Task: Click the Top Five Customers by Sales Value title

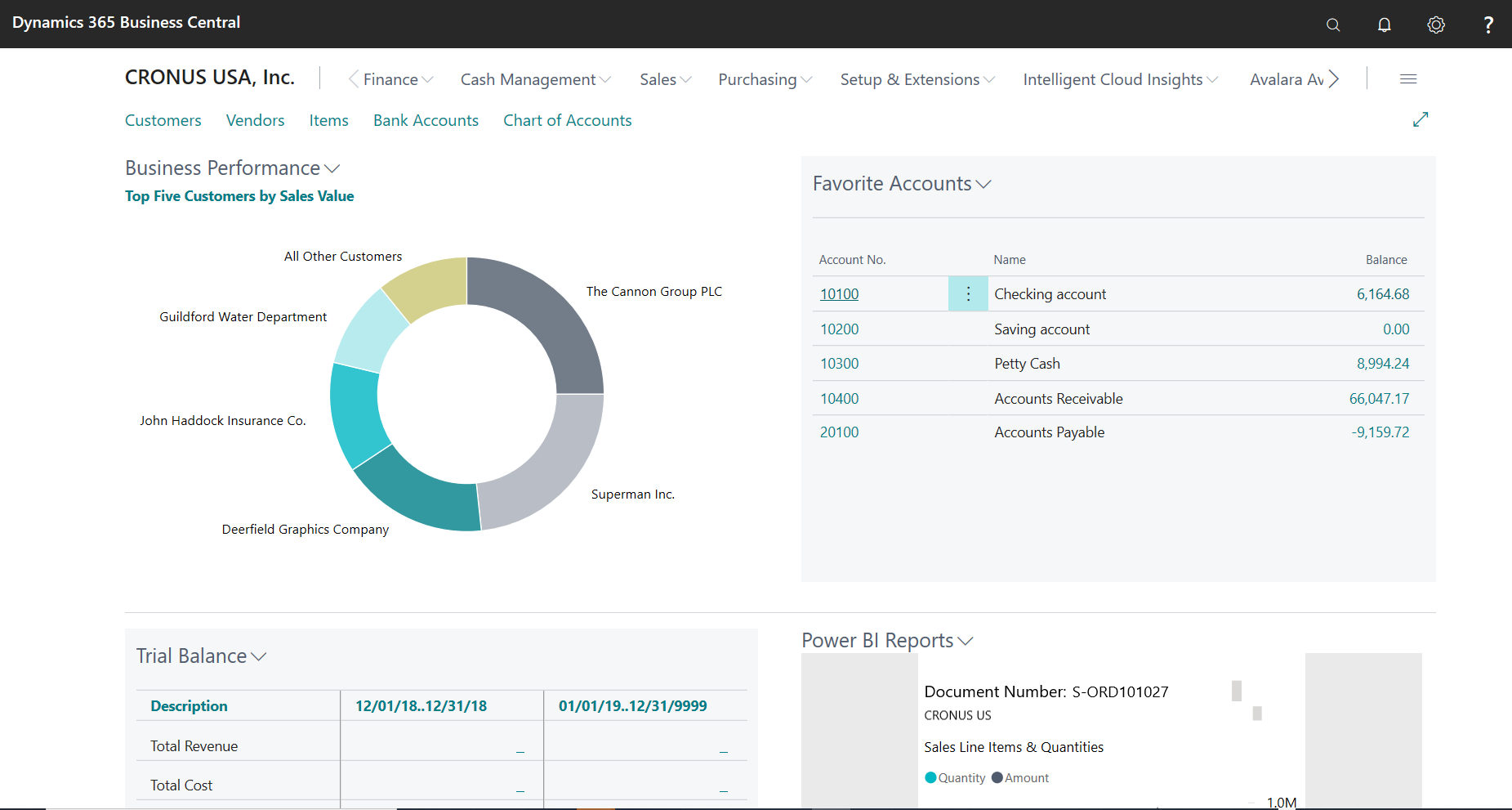Action: coord(239,196)
